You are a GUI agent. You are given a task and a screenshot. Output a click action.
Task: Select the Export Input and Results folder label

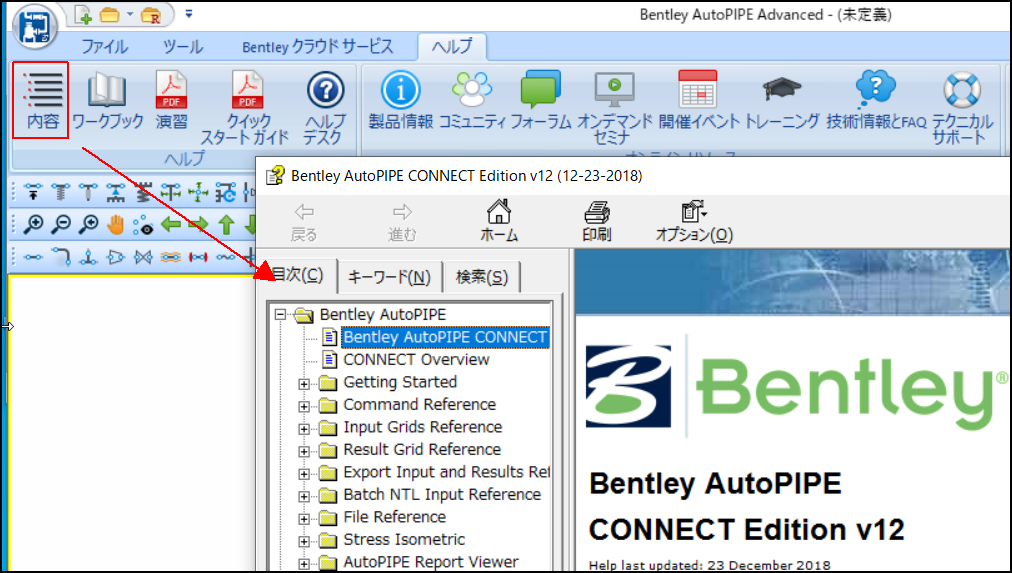pyautogui.click(x=447, y=472)
